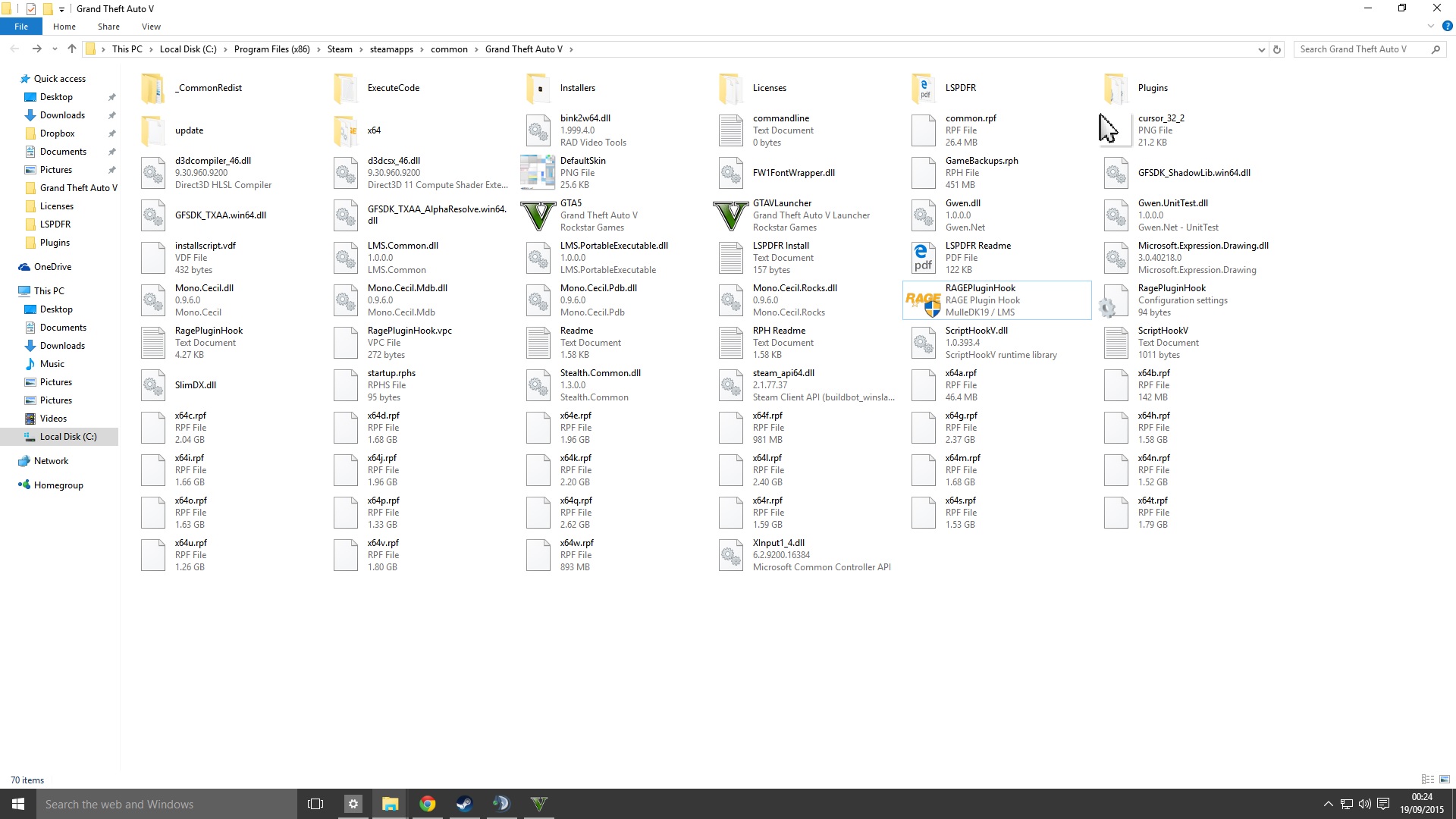Open Google Chrome from the taskbar
Screen dimensions: 1456x819
pos(427,804)
